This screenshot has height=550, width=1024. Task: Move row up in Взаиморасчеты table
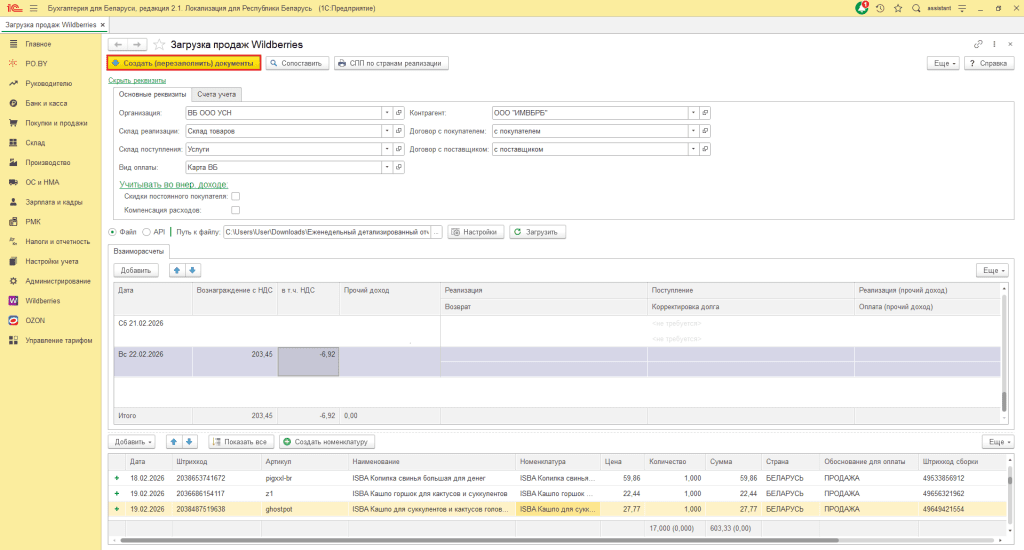(x=177, y=270)
